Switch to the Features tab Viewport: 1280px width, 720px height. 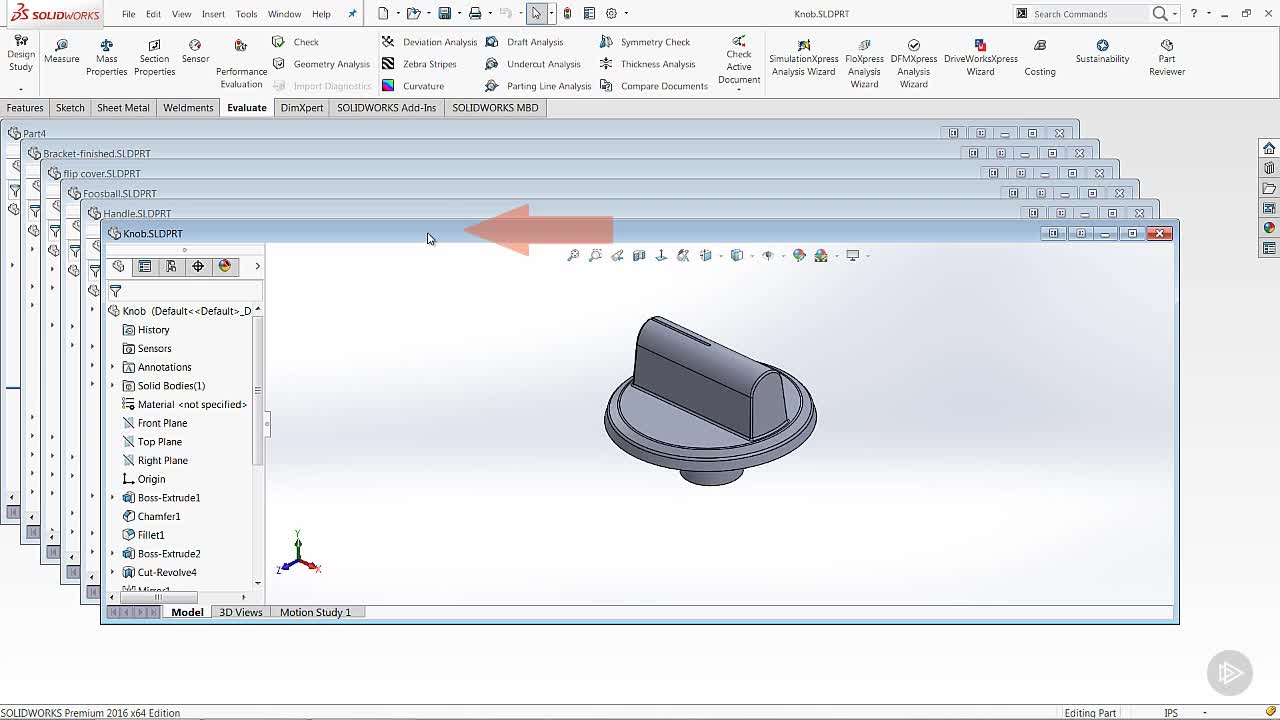[x=25, y=108]
